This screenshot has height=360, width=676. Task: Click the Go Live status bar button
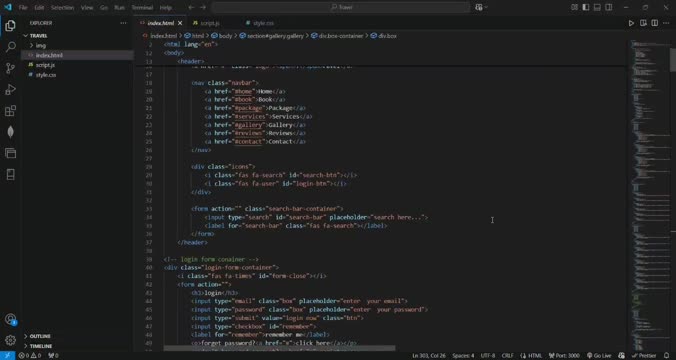coord(599,356)
